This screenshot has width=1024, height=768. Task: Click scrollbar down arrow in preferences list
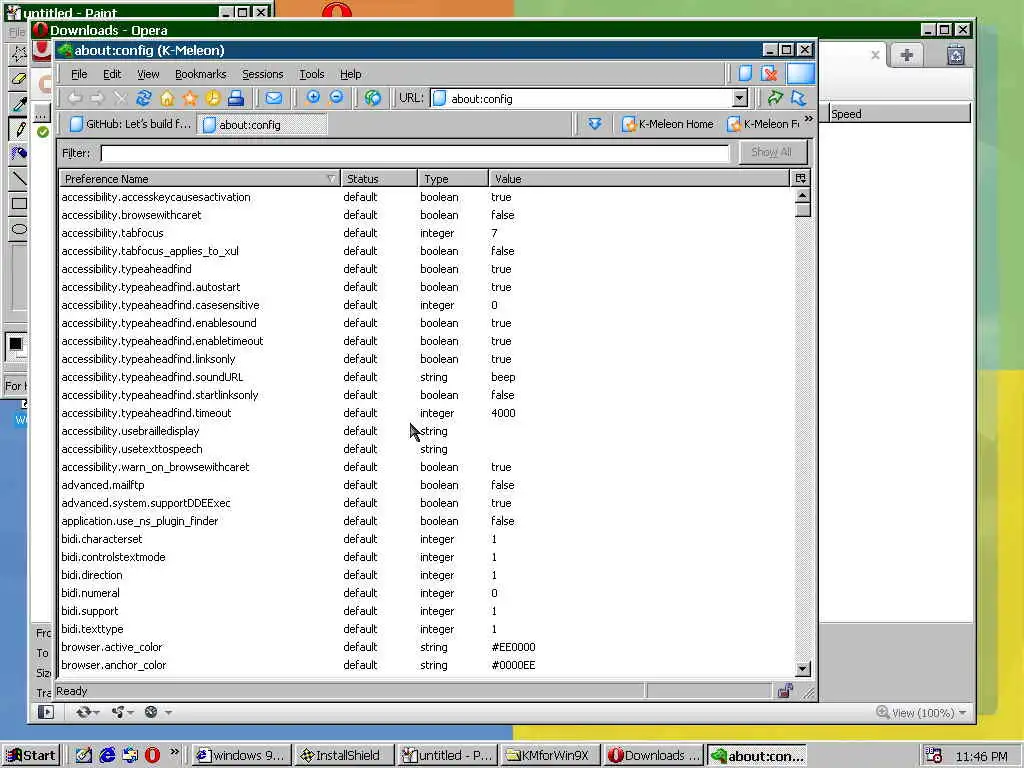[803, 668]
